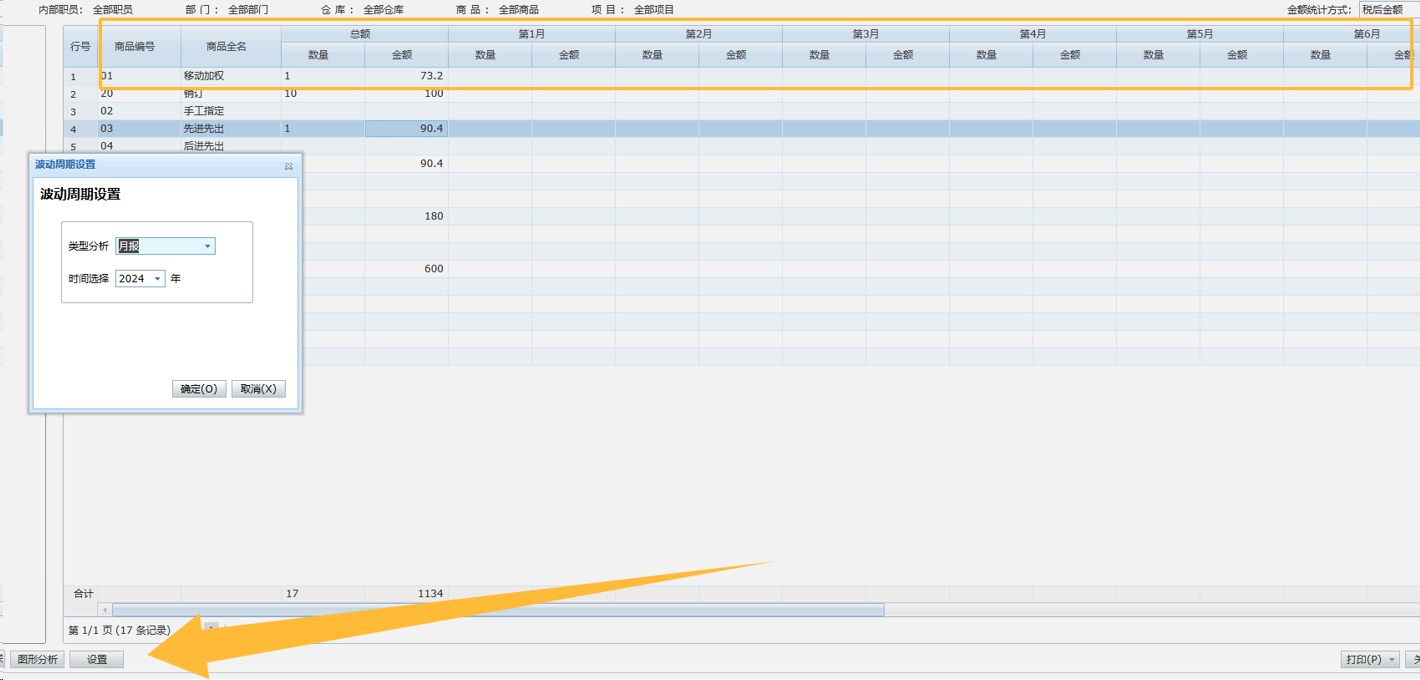Select the 商品全名 column header
The width and height of the screenshot is (1420, 680).
(227, 46)
